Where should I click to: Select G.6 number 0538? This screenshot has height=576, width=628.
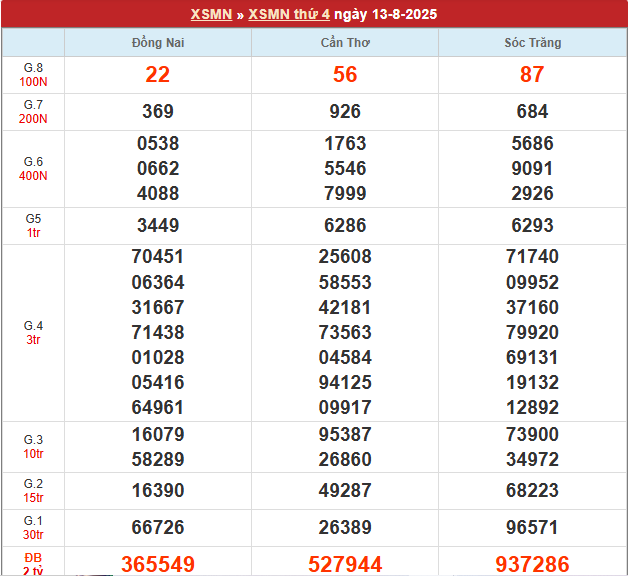click(x=158, y=143)
